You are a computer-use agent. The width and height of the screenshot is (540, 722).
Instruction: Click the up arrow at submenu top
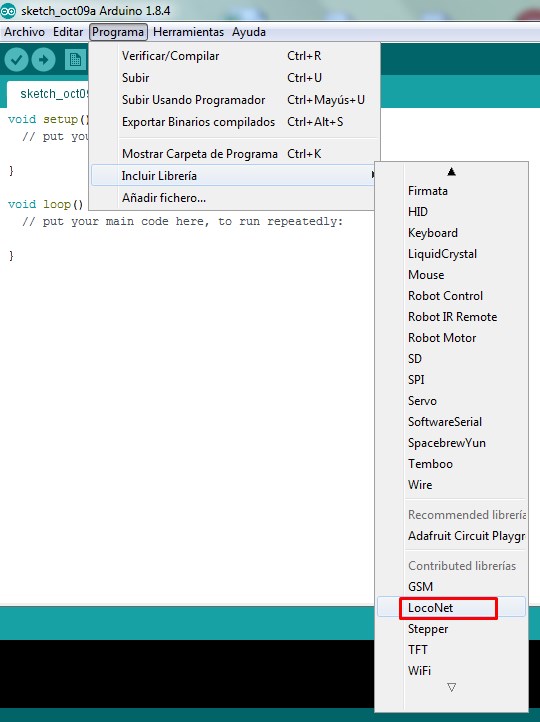pos(452,172)
